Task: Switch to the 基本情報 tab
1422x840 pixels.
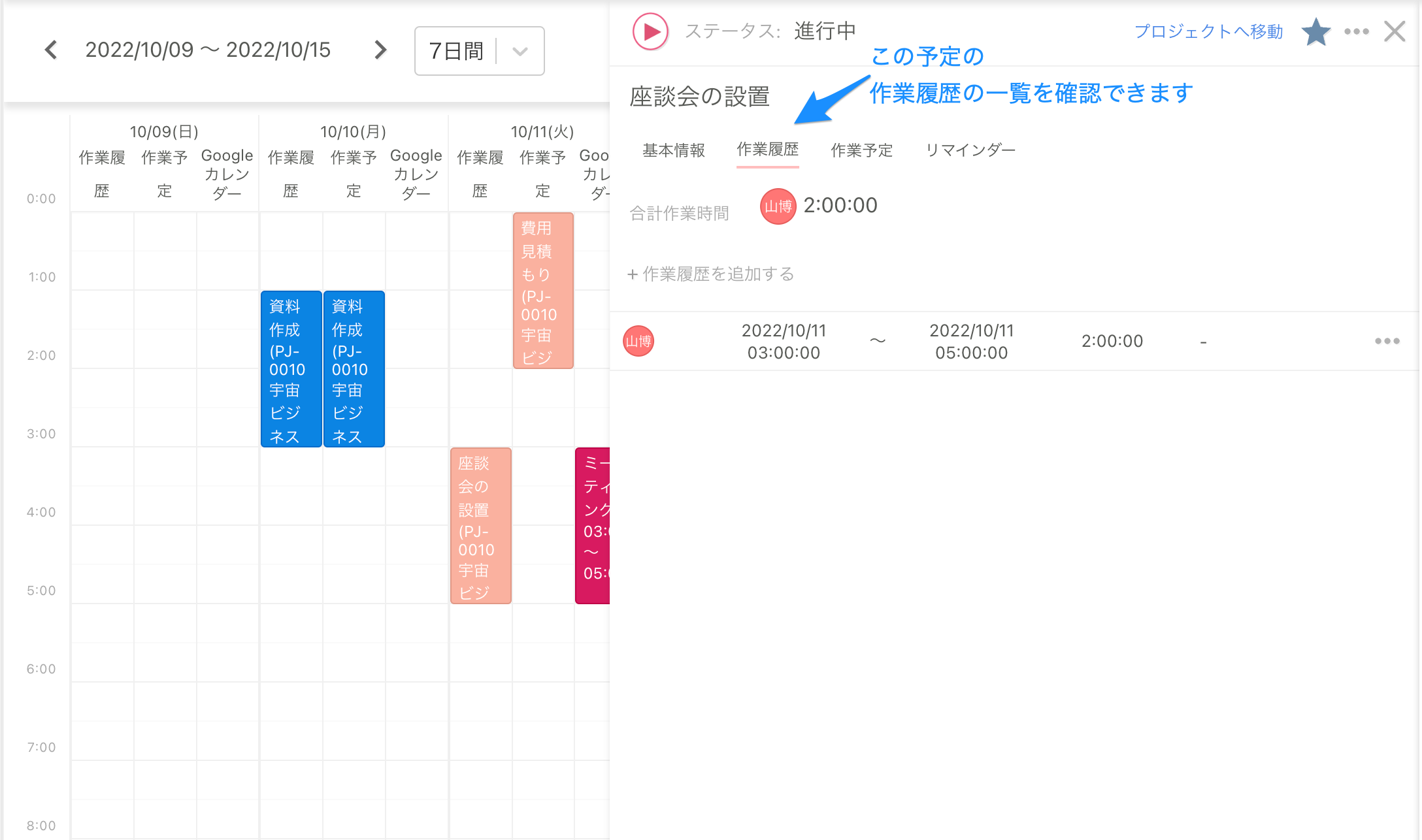Action: [674, 150]
